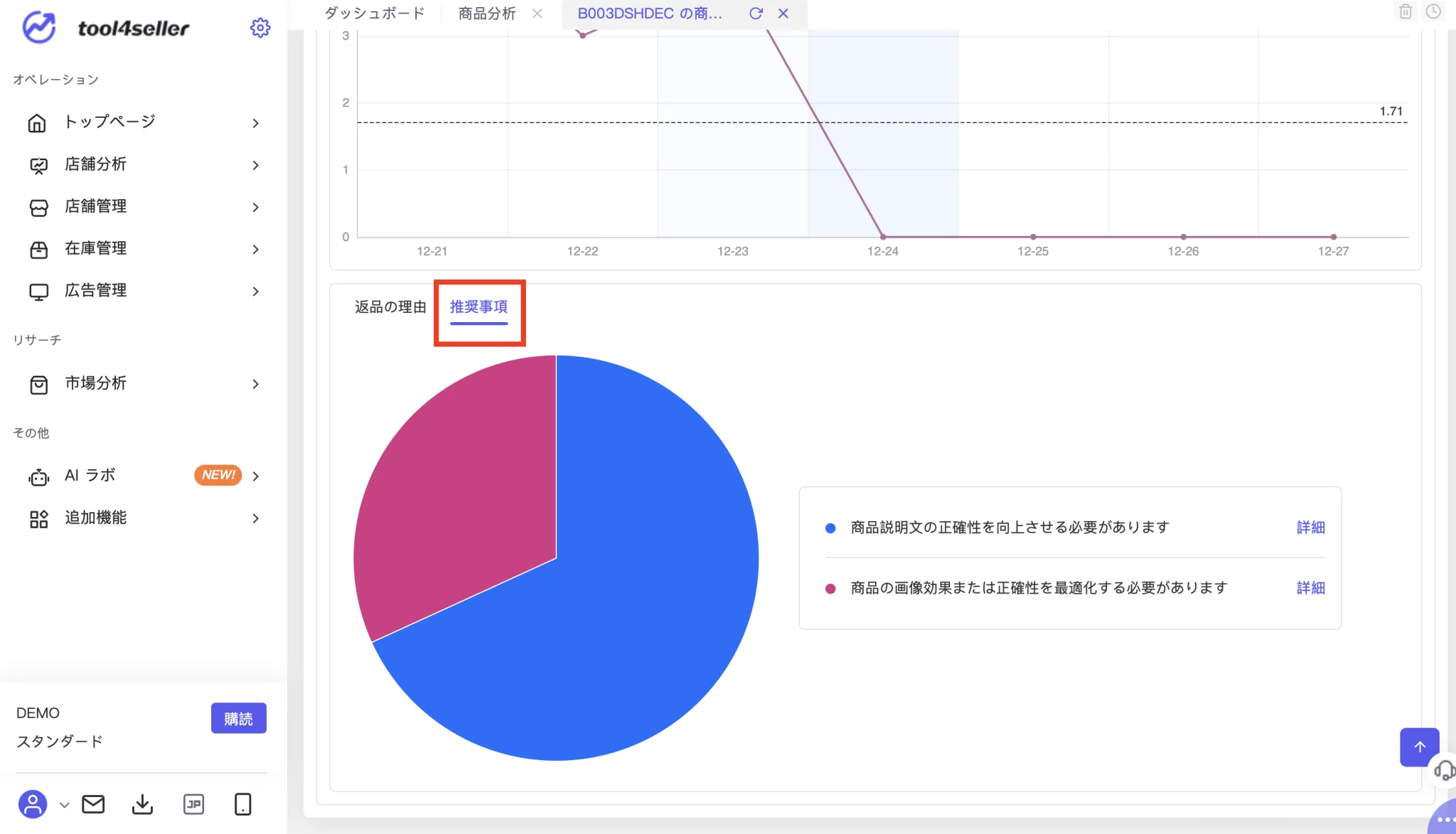The width and height of the screenshot is (1456, 834).
Task: Click the 商品説明文の正確性を向上させる必要があります text
Action: 1010,528
